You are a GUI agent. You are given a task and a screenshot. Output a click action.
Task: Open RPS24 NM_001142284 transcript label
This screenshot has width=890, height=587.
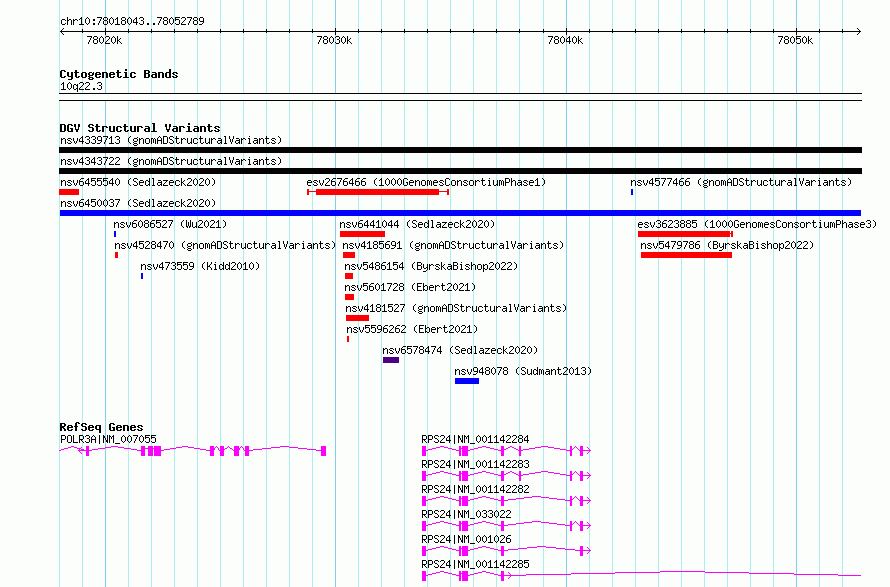click(x=475, y=439)
